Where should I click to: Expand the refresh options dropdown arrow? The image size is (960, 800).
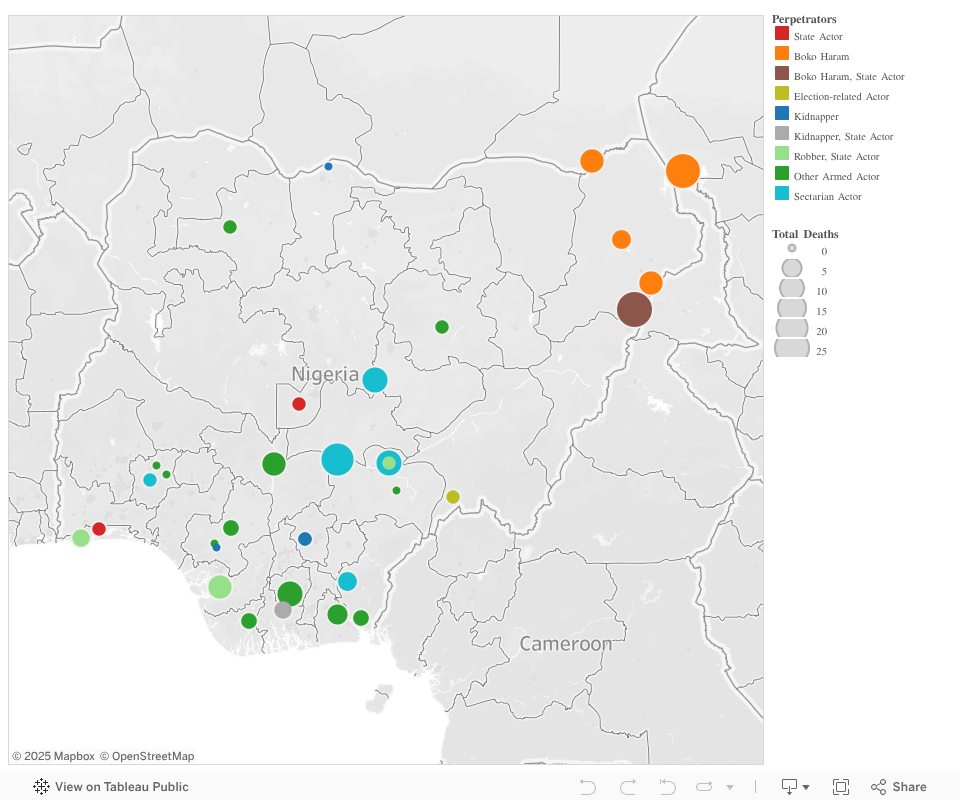pos(730,787)
